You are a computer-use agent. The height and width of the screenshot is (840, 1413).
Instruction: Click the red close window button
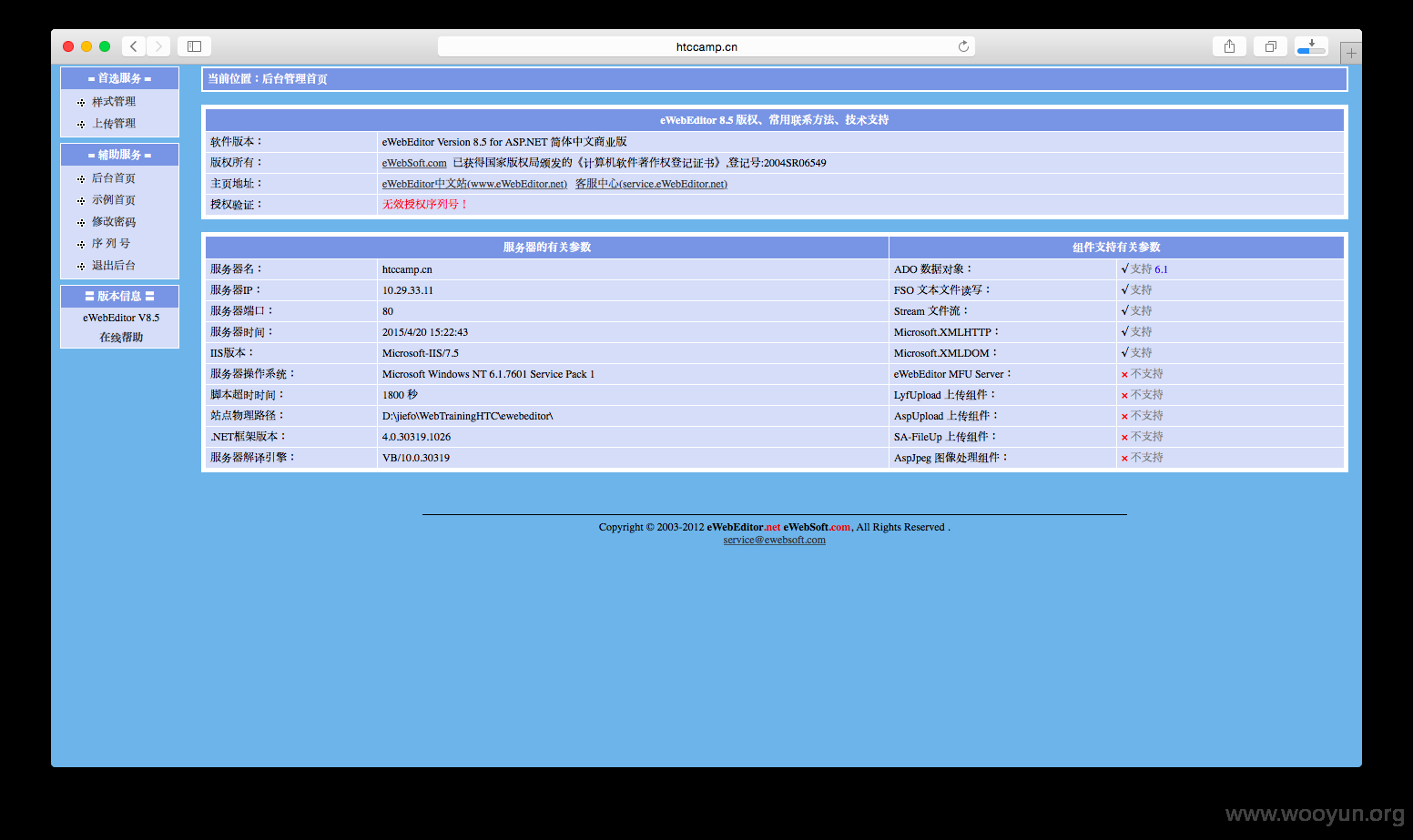pos(68,46)
